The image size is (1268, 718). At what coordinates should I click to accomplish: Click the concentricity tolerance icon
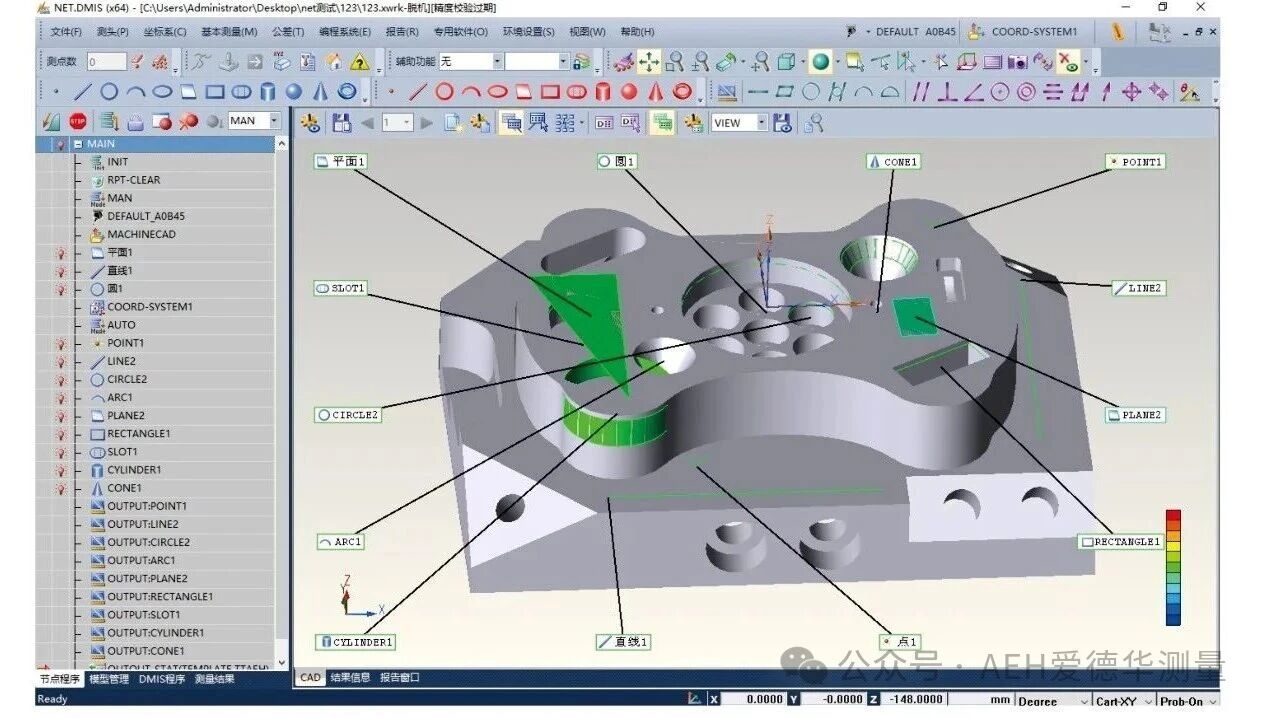click(1026, 92)
